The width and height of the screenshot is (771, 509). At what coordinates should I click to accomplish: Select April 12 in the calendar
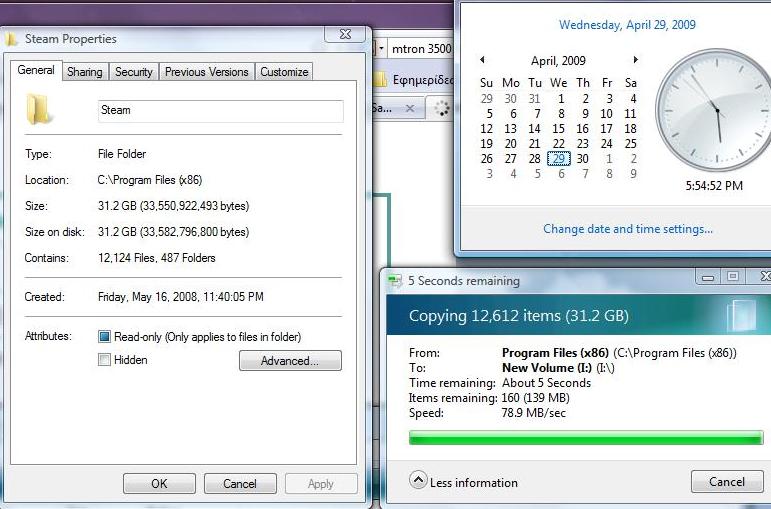[486, 129]
